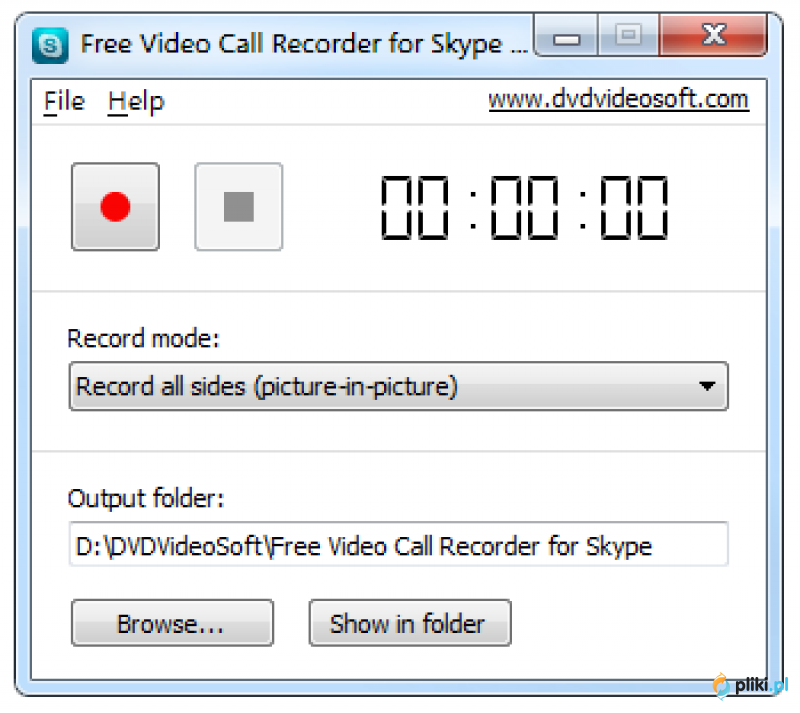Click the hours digits of the timer

click(x=415, y=207)
